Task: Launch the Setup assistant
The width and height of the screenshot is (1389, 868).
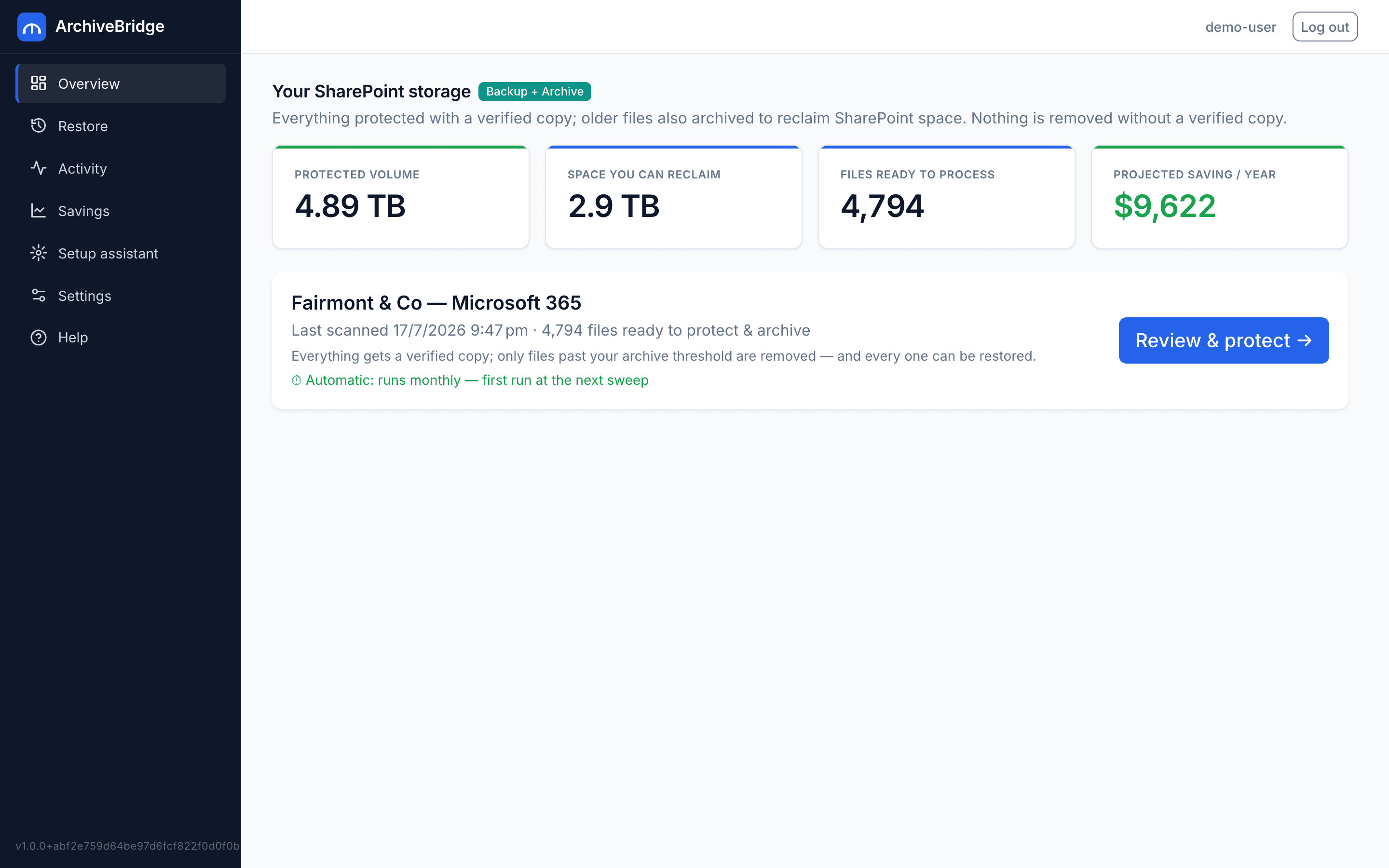Action: pos(121,253)
